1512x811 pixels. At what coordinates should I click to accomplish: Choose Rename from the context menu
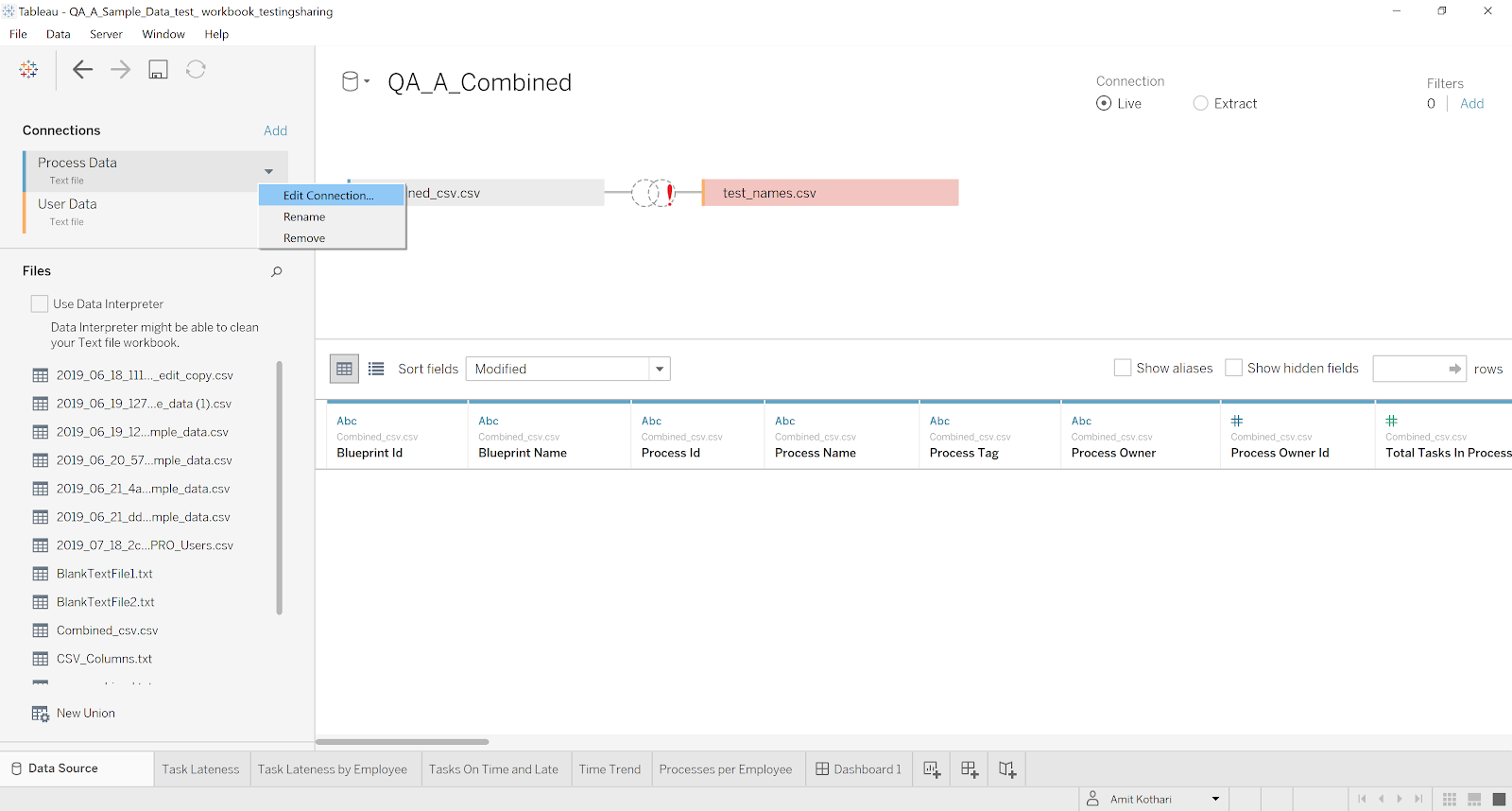pos(332,216)
